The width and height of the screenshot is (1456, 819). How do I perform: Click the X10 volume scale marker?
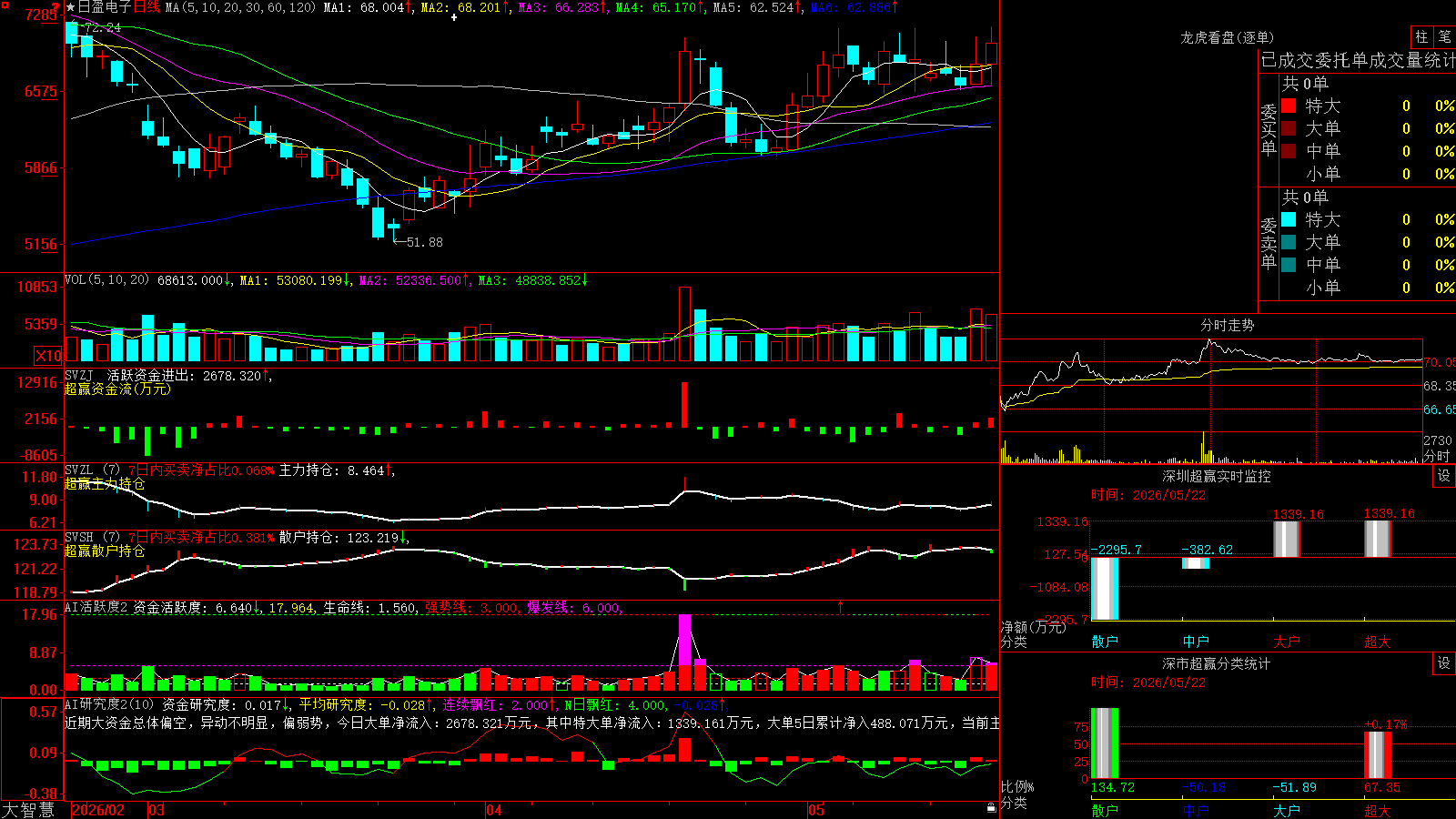click(x=48, y=356)
